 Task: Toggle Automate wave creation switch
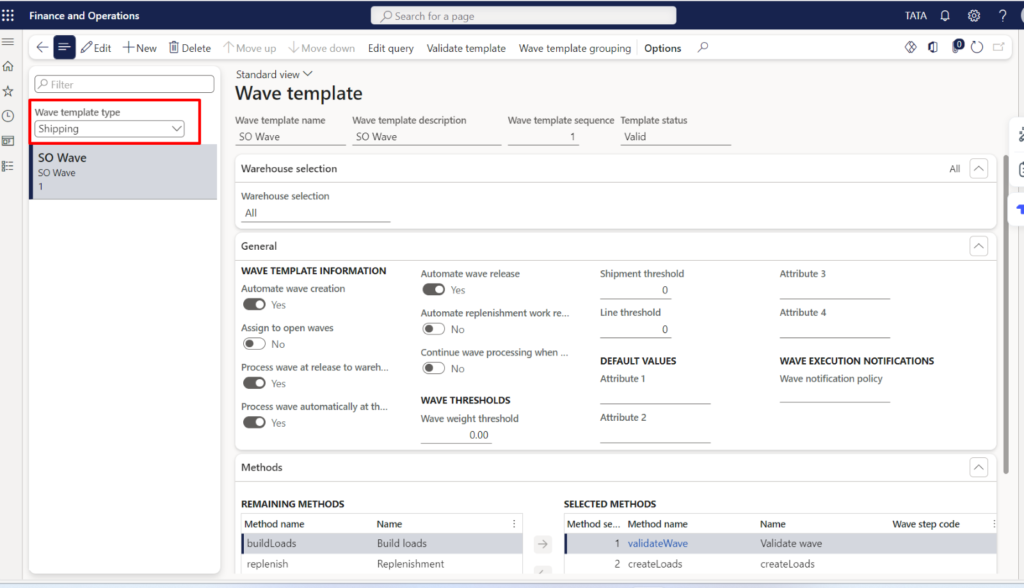[x=254, y=304]
